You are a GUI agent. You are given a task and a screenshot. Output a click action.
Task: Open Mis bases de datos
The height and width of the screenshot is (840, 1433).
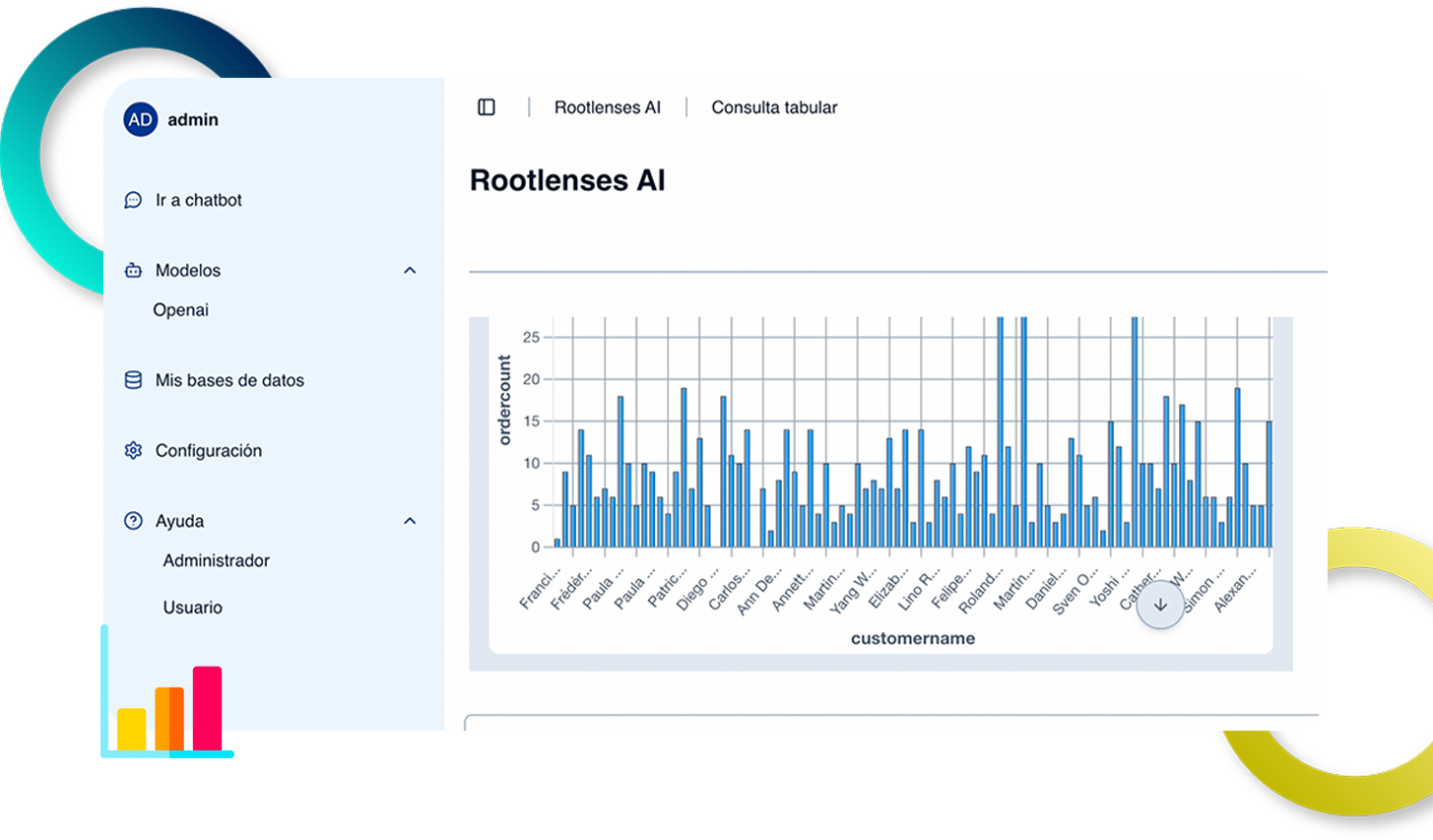pos(229,380)
